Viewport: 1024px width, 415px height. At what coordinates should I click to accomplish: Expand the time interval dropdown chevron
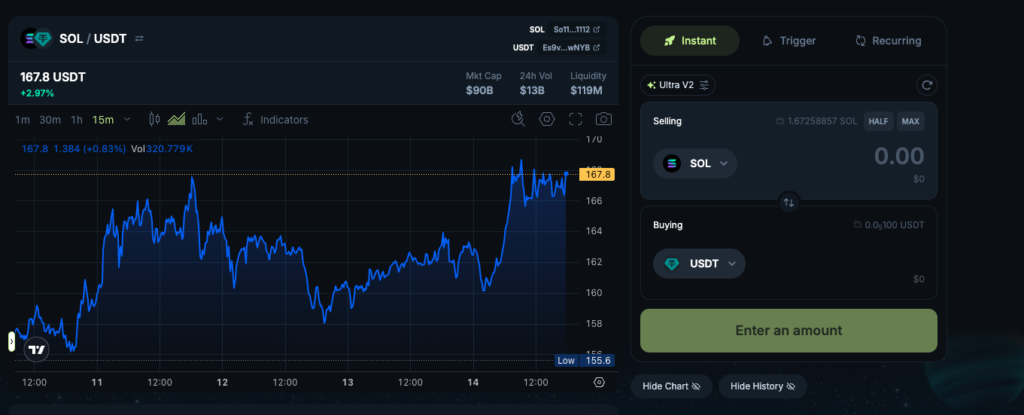[127, 120]
